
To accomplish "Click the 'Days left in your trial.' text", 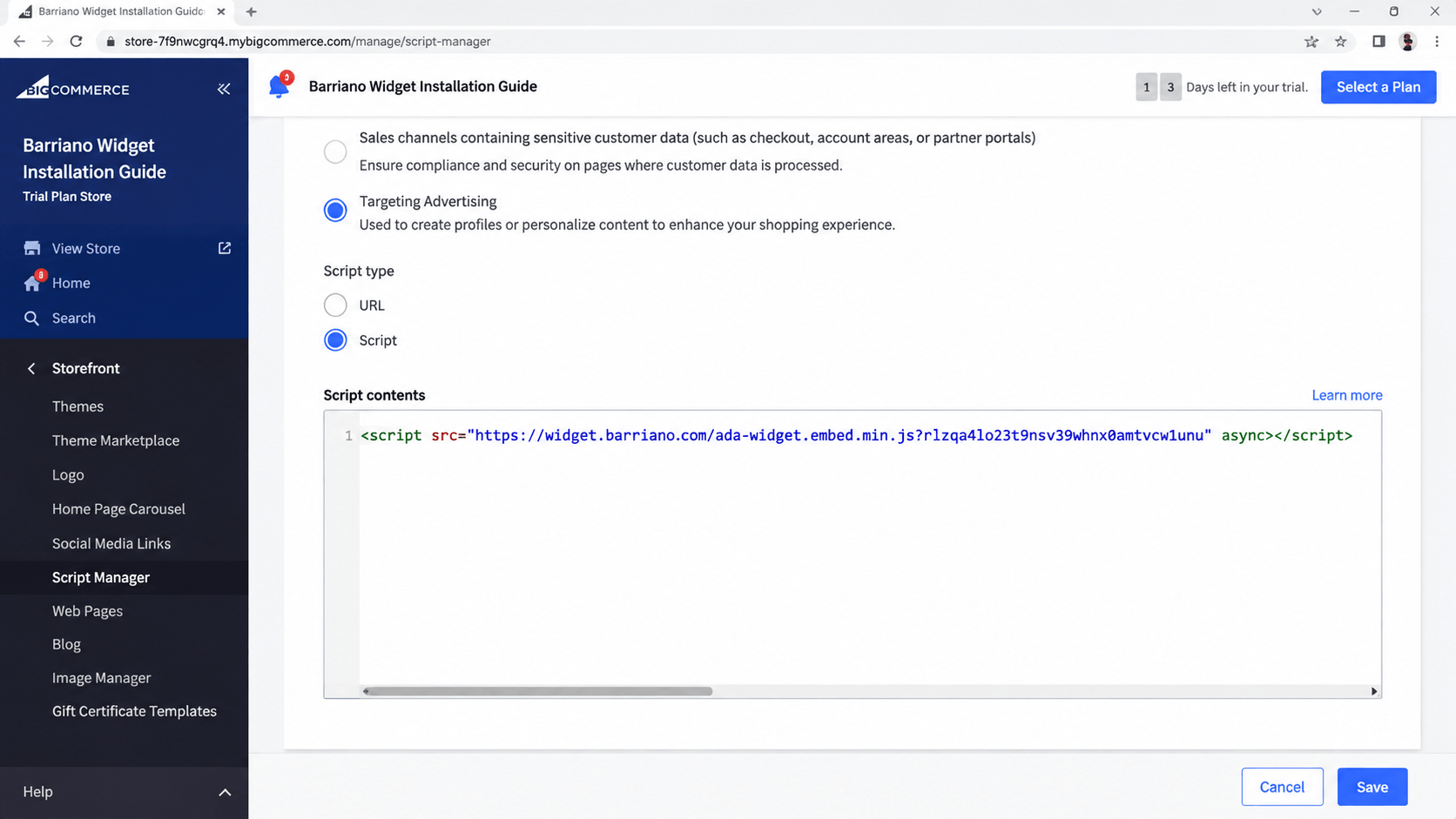I will pyautogui.click(x=1246, y=87).
